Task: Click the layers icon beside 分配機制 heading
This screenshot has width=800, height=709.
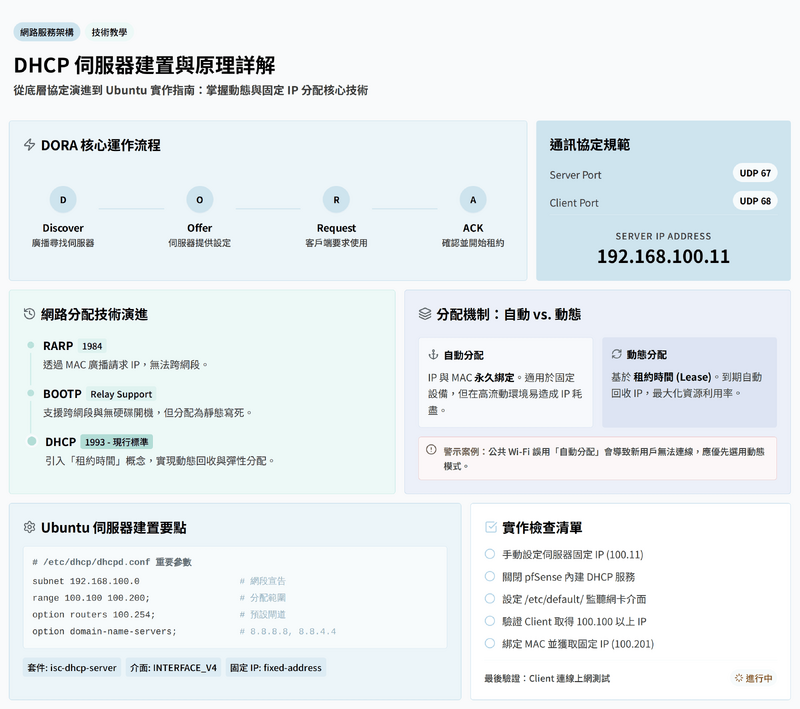Action: pyautogui.click(x=425, y=314)
